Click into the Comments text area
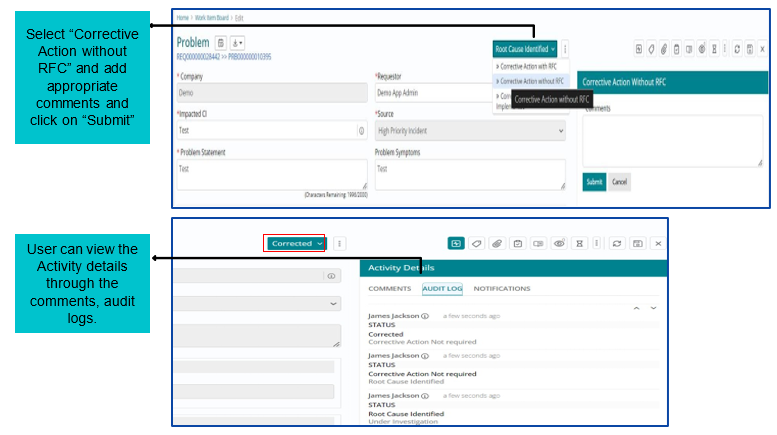777x435 pixels. (672, 141)
